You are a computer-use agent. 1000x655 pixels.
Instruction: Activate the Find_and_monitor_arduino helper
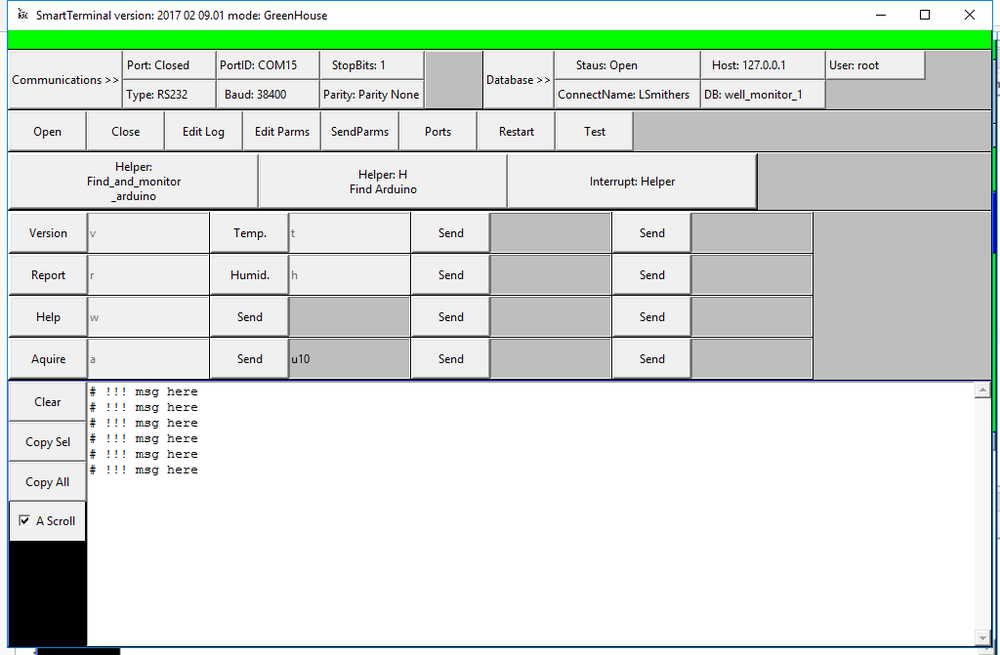point(133,180)
